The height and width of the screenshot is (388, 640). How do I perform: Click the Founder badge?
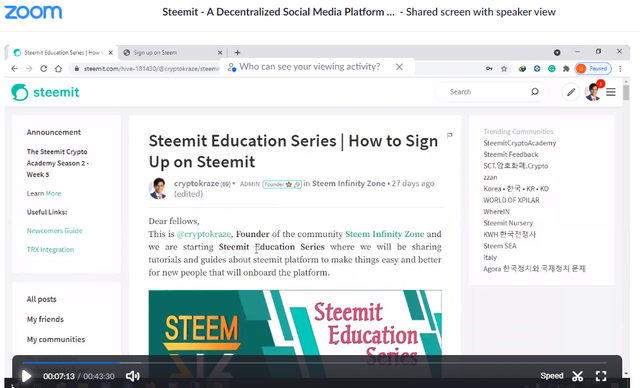tap(282, 184)
